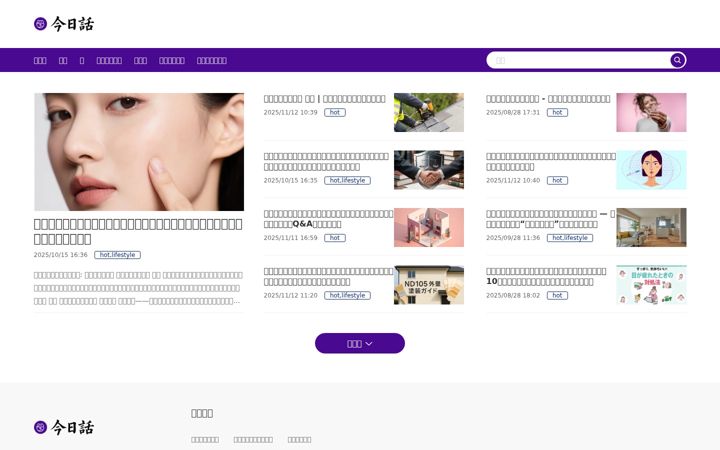The image size is (720, 450).
Task: Click the hot tag beside 2025/11/11 16:59
Action: (335, 238)
